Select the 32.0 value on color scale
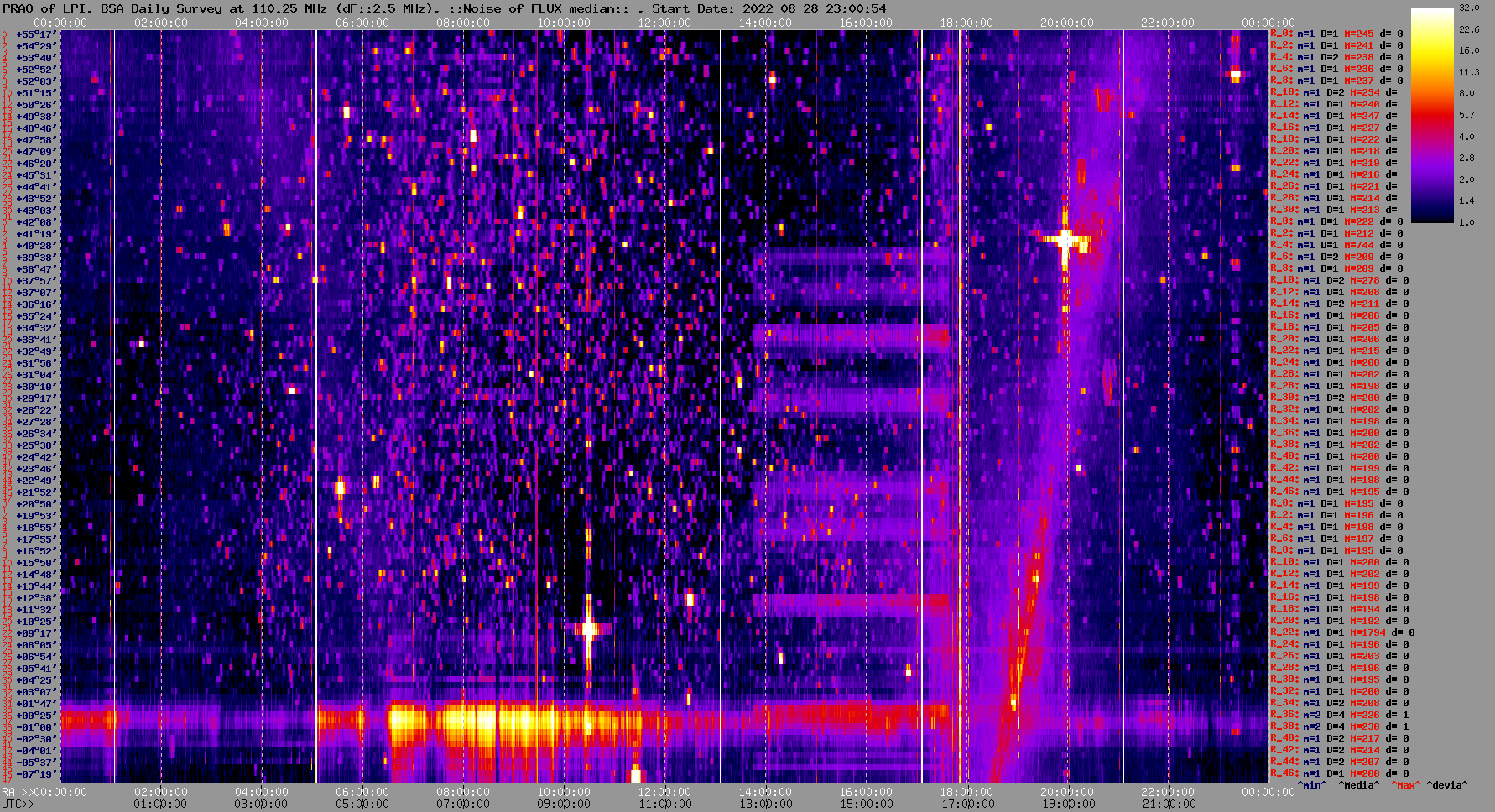1495x812 pixels. pyautogui.click(x=1469, y=8)
